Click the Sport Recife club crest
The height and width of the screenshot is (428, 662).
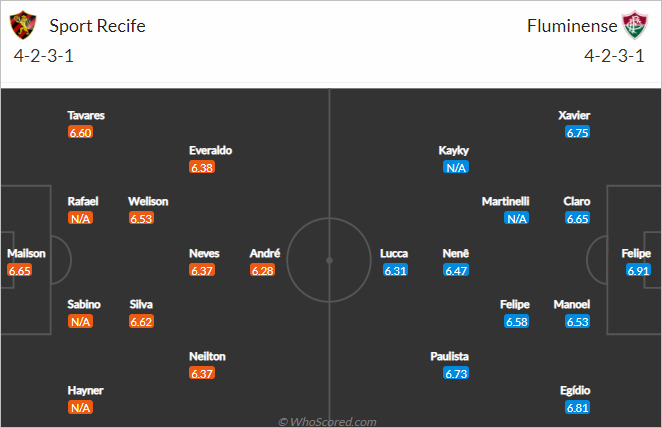23,25
